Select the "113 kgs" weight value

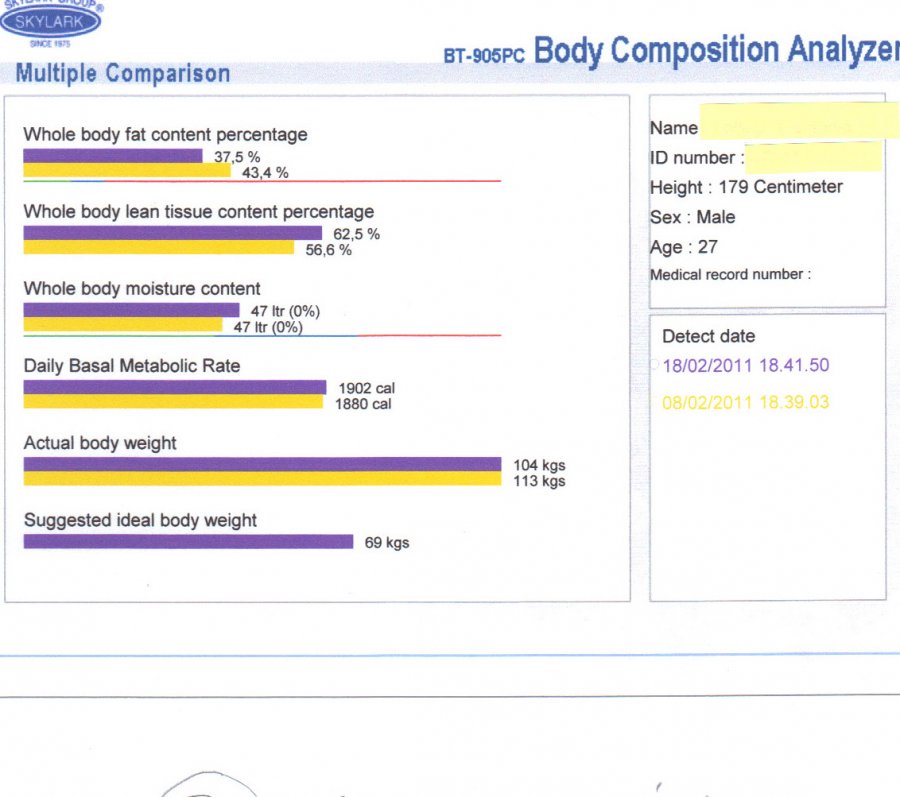click(540, 481)
